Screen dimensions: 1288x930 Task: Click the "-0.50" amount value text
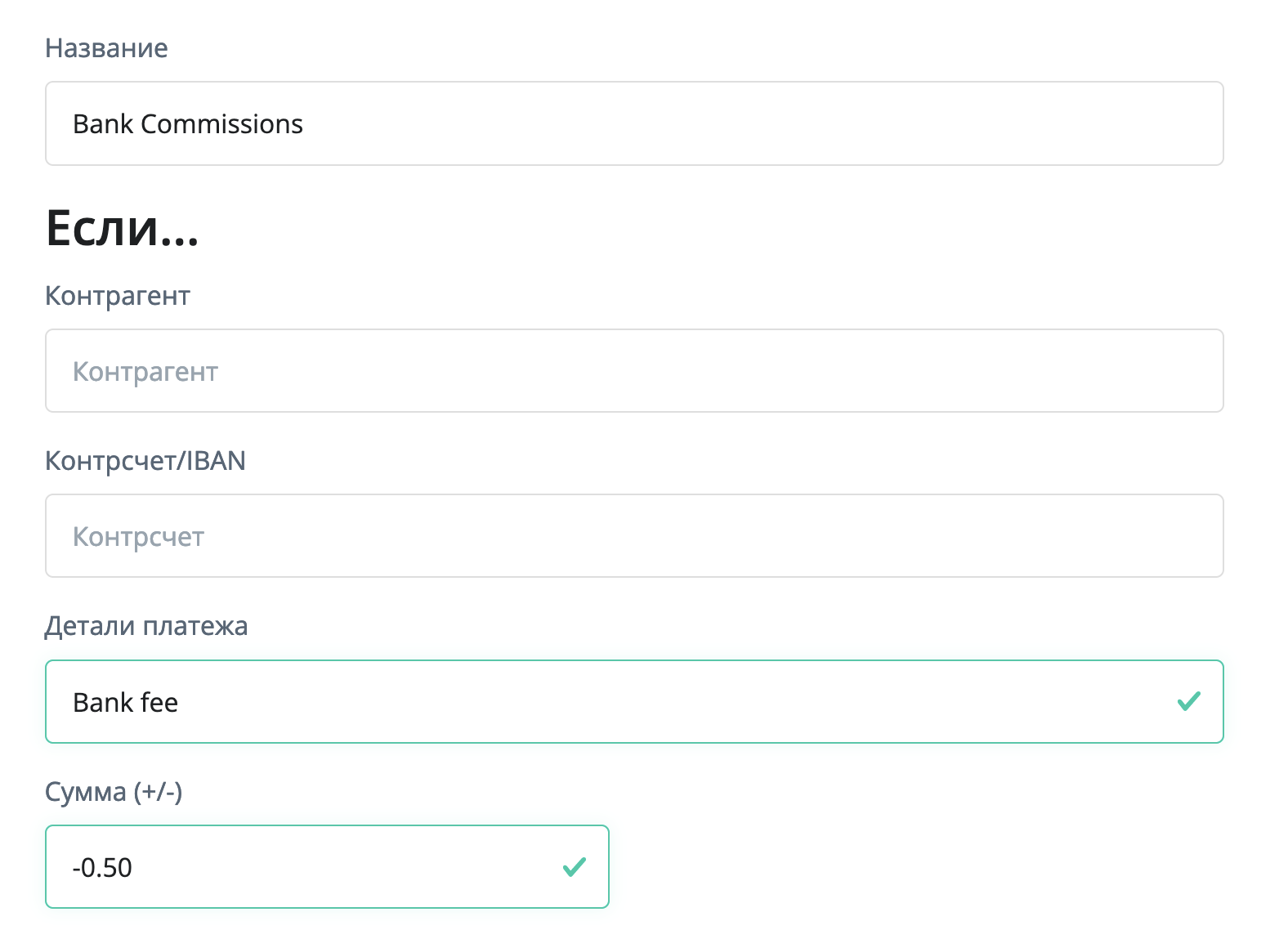[102, 868]
